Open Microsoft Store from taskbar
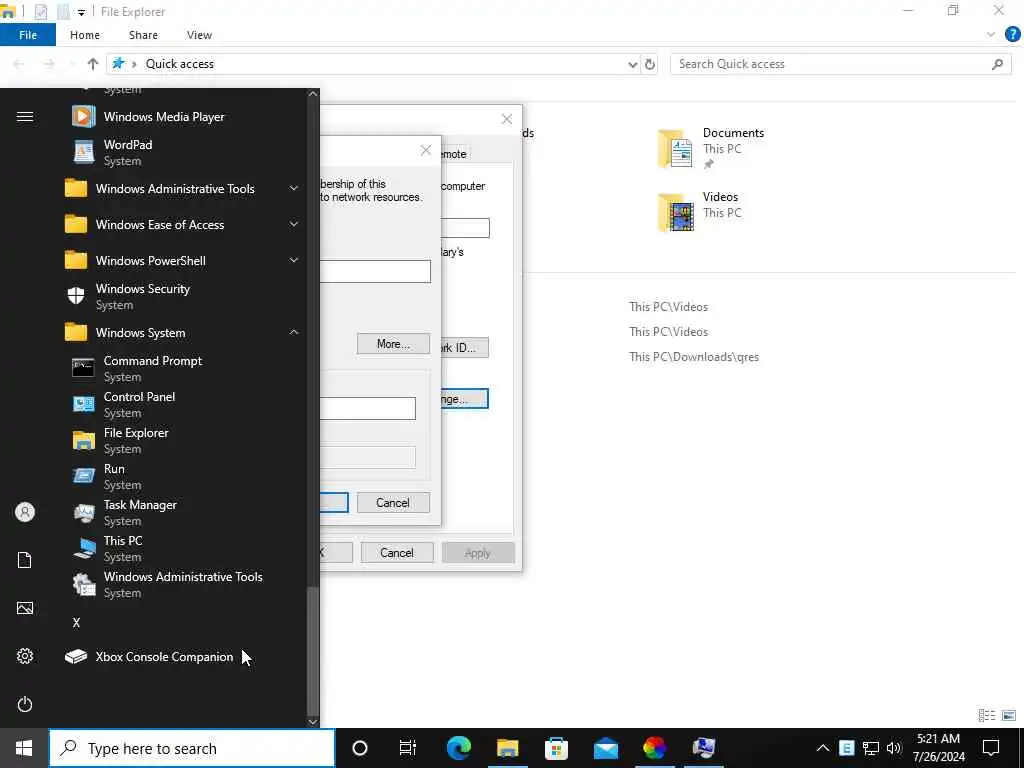 coord(556,748)
